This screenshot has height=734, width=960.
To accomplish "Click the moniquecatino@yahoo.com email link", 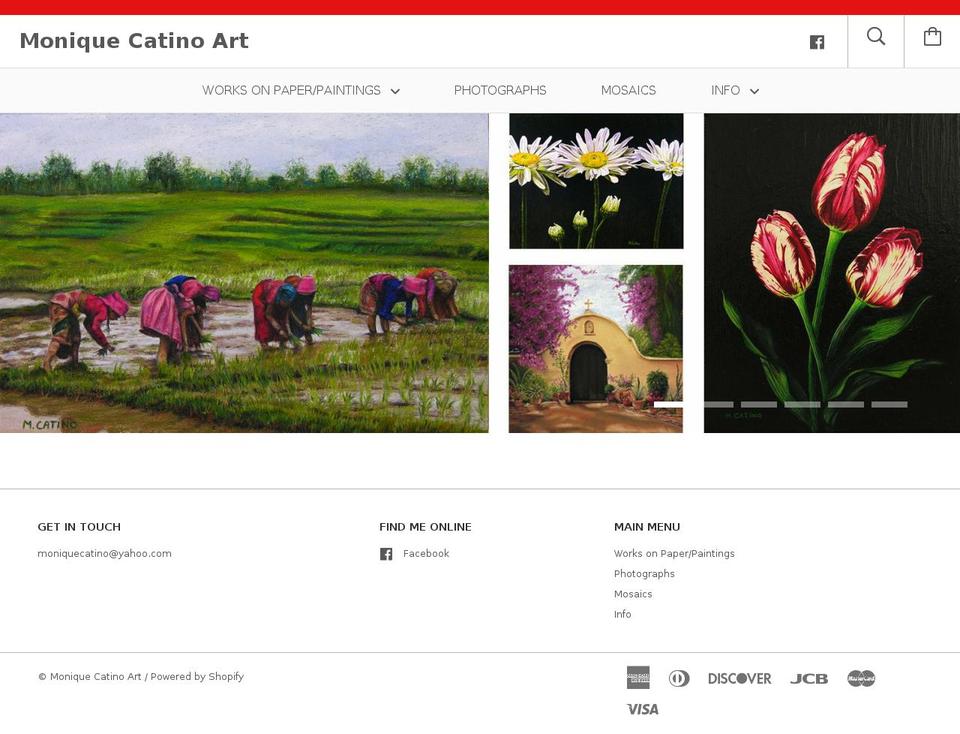I will 105,553.
